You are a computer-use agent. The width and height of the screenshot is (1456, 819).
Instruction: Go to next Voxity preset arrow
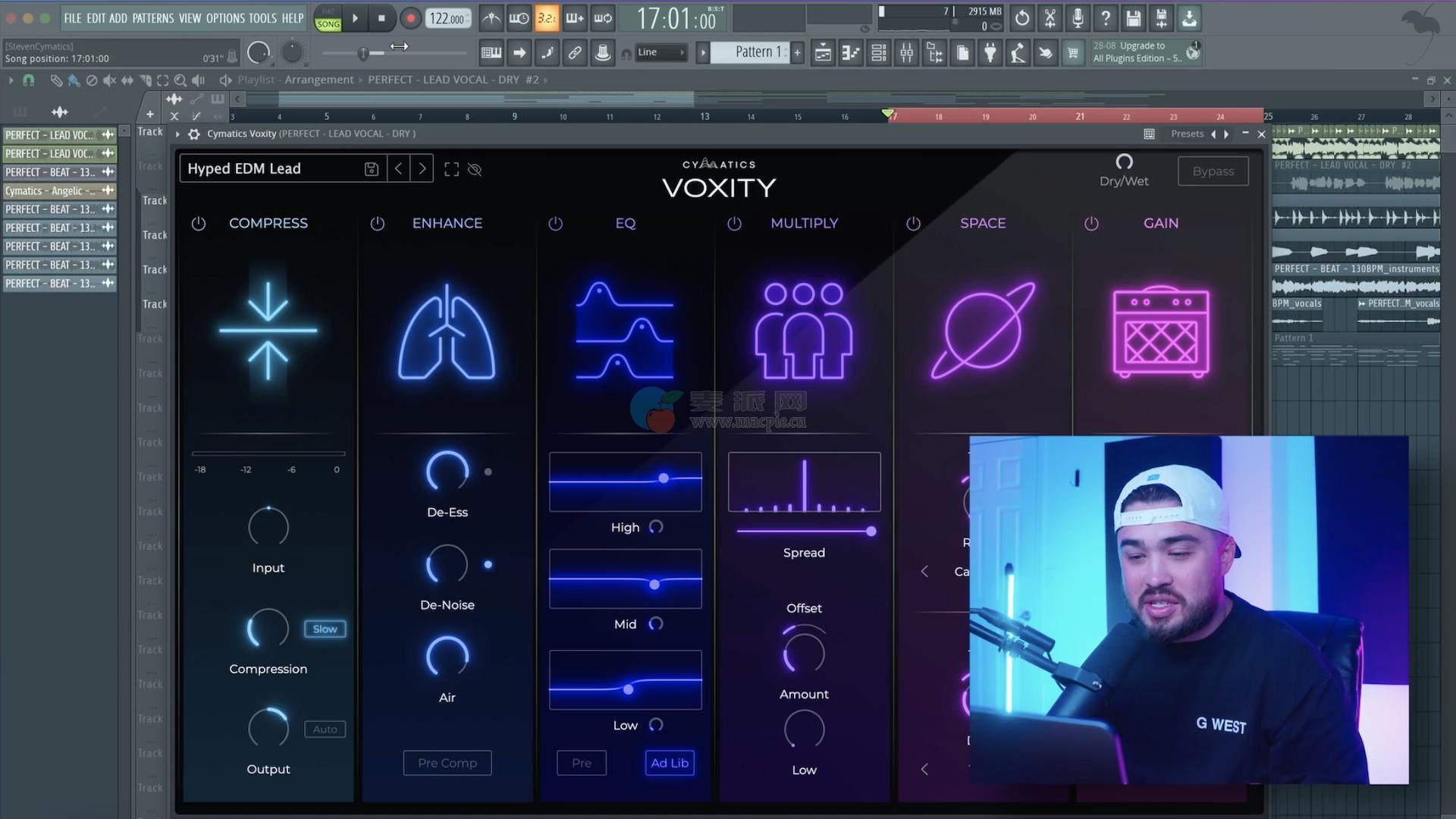(x=422, y=169)
